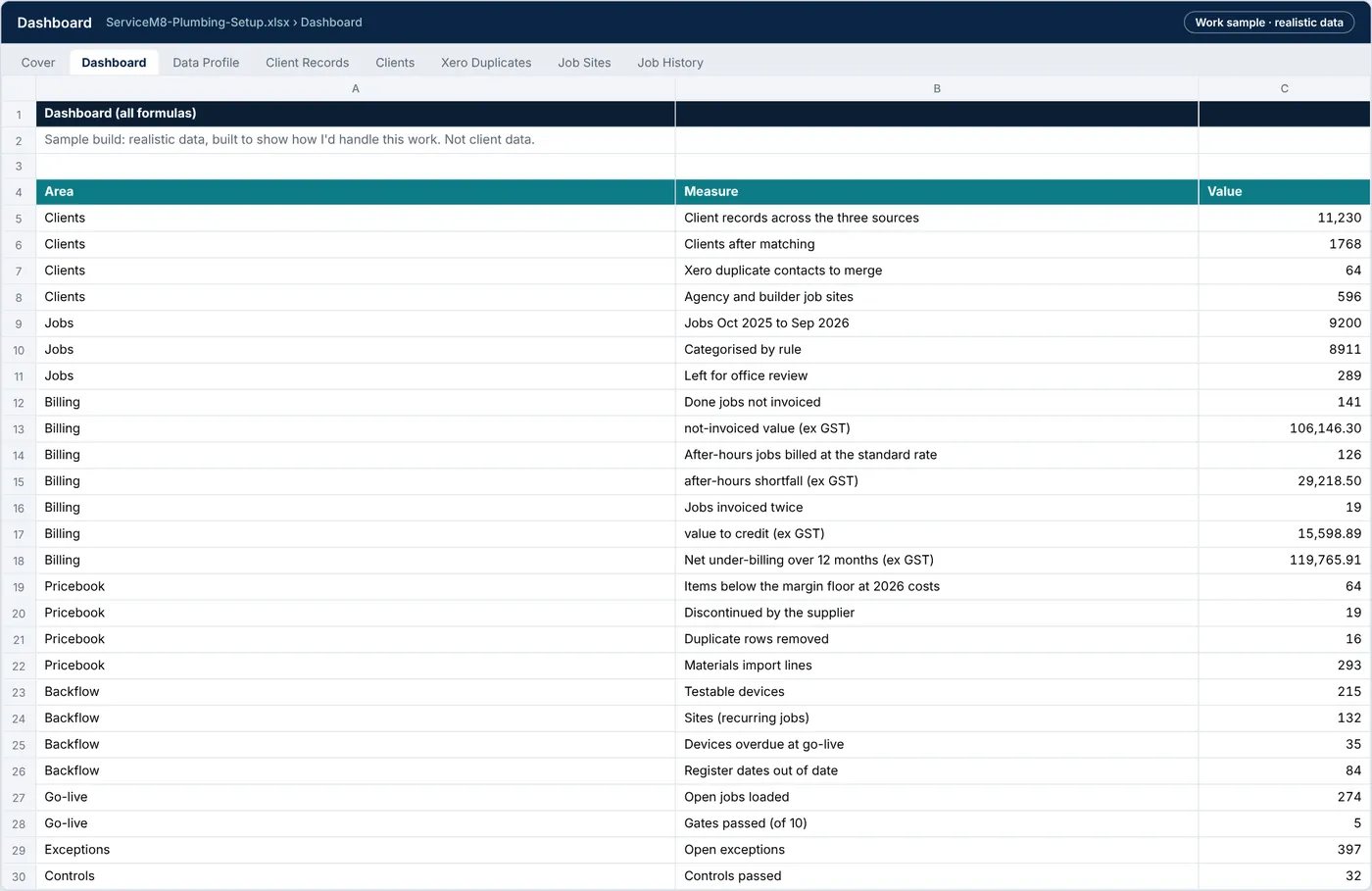Viewport: 1372px width, 891px height.
Task: Click the 'Sample build: realistic data' note cell
Action: pos(356,140)
